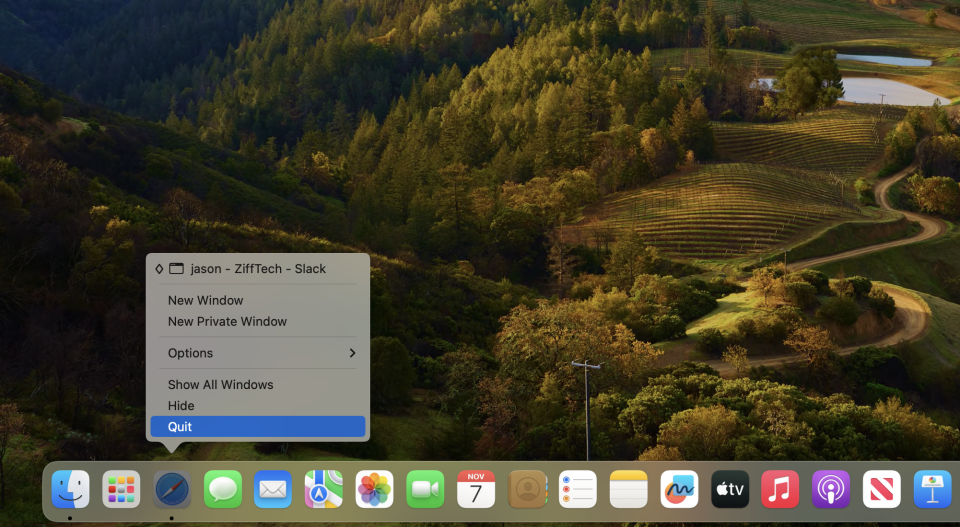Viewport: 960px width, 527px height.
Task: Launch the Launchpad app grid
Action: point(121,489)
